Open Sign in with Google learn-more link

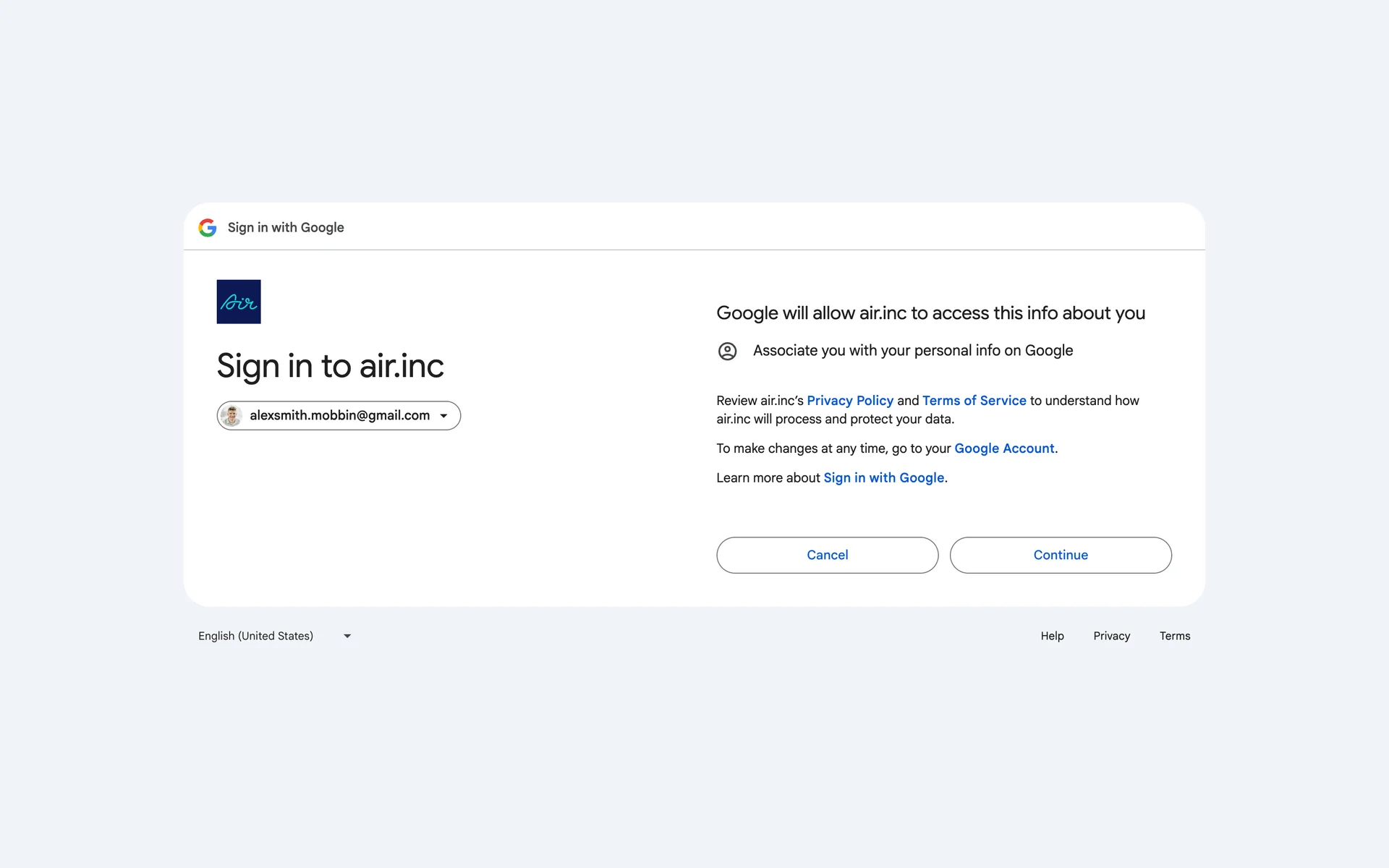(x=883, y=478)
